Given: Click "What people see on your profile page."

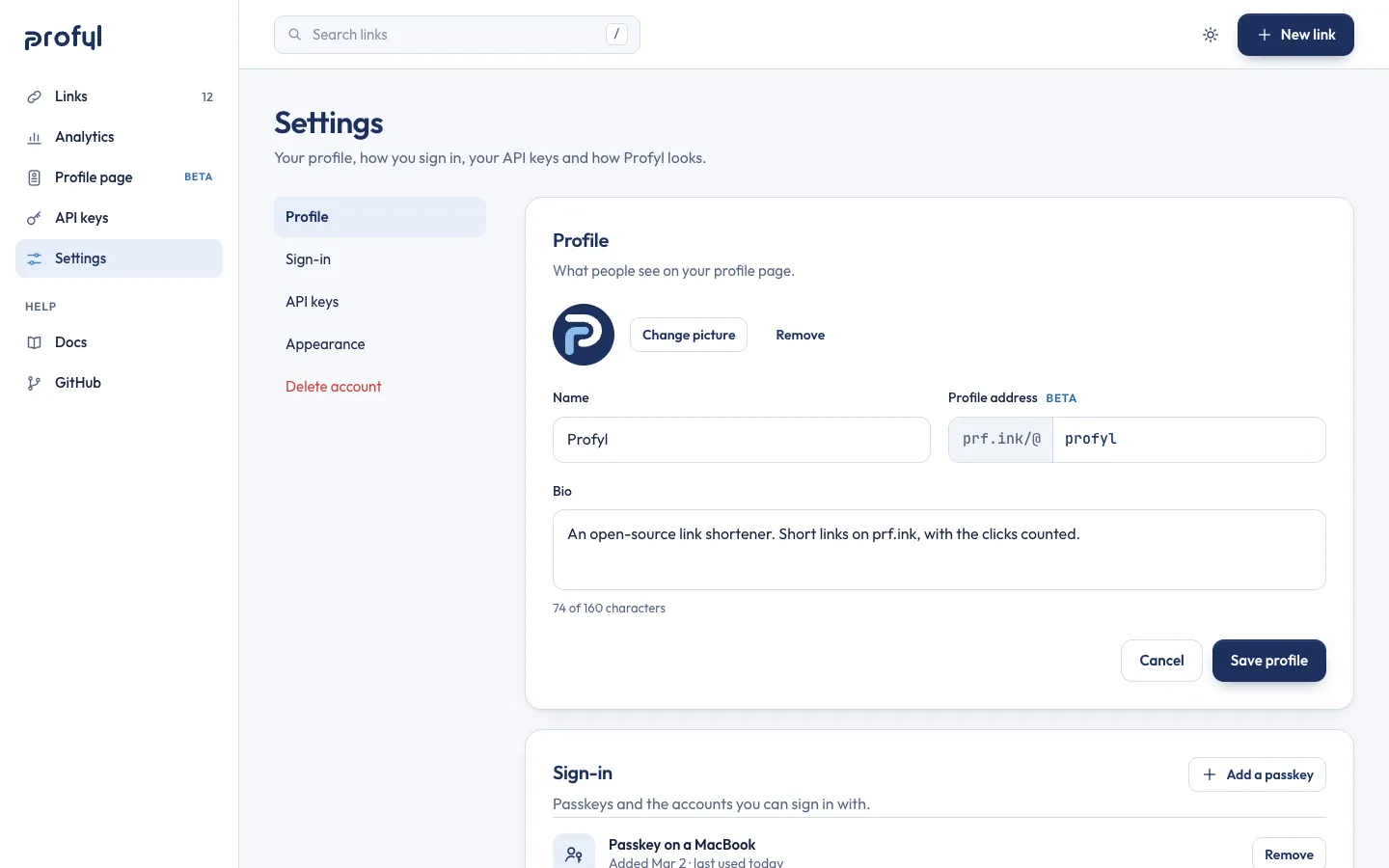Looking at the screenshot, I should [x=673, y=271].
